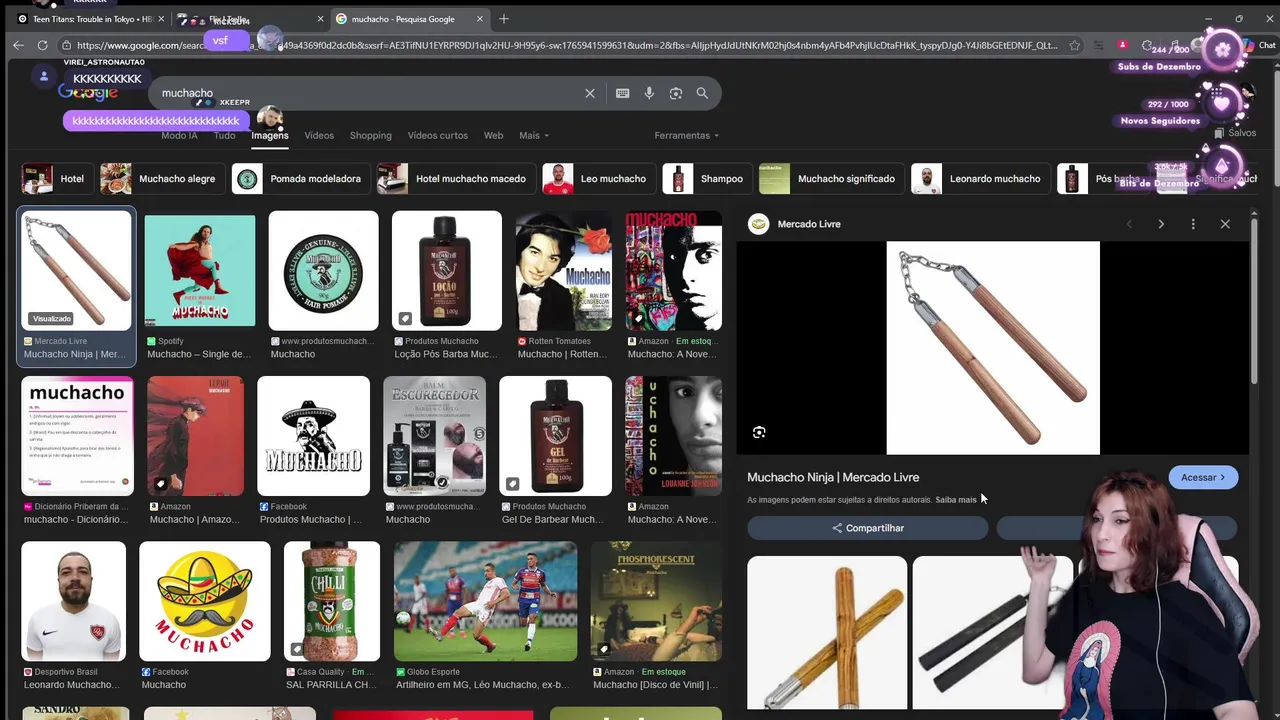Open the Muchacho Ninja nunchaku thumbnail result
The width and height of the screenshot is (1280, 720).
coord(76,270)
